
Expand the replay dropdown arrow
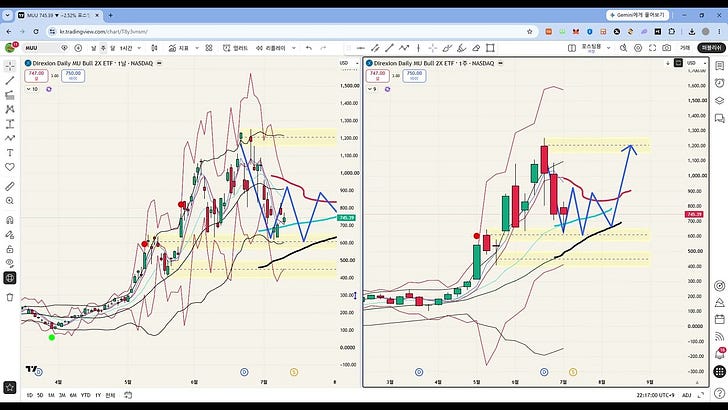point(293,48)
